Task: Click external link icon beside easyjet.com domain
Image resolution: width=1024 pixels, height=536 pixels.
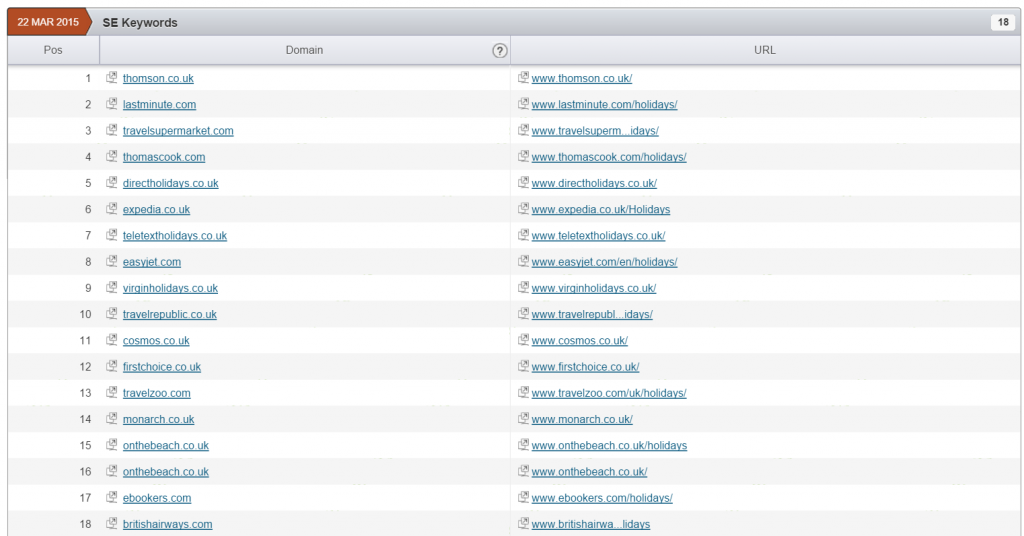Action: 112,262
